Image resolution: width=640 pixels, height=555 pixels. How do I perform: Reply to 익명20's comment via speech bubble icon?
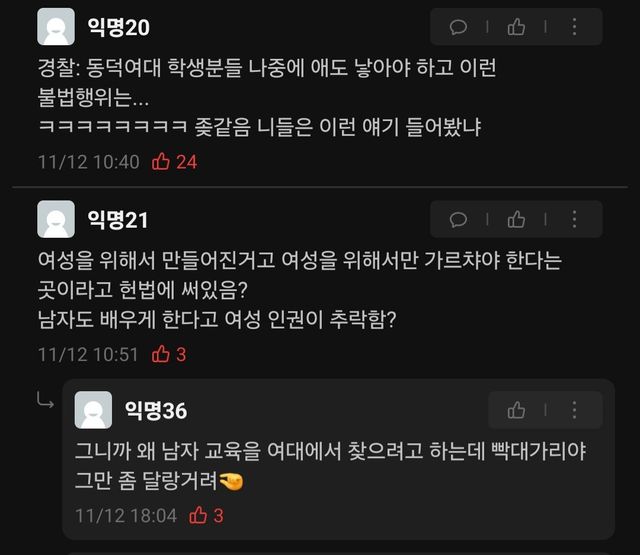(x=458, y=27)
